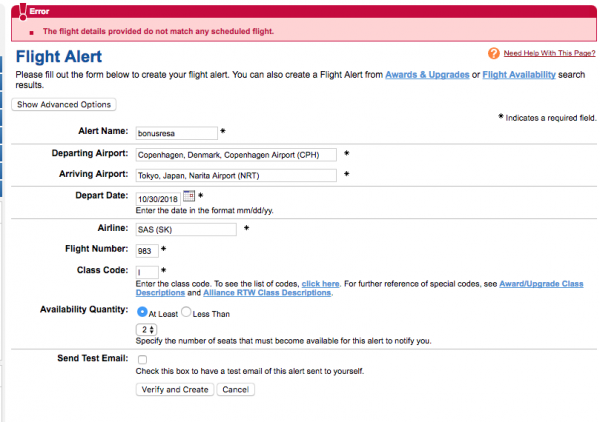Click the orange help question mark icon

click(x=493, y=53)
